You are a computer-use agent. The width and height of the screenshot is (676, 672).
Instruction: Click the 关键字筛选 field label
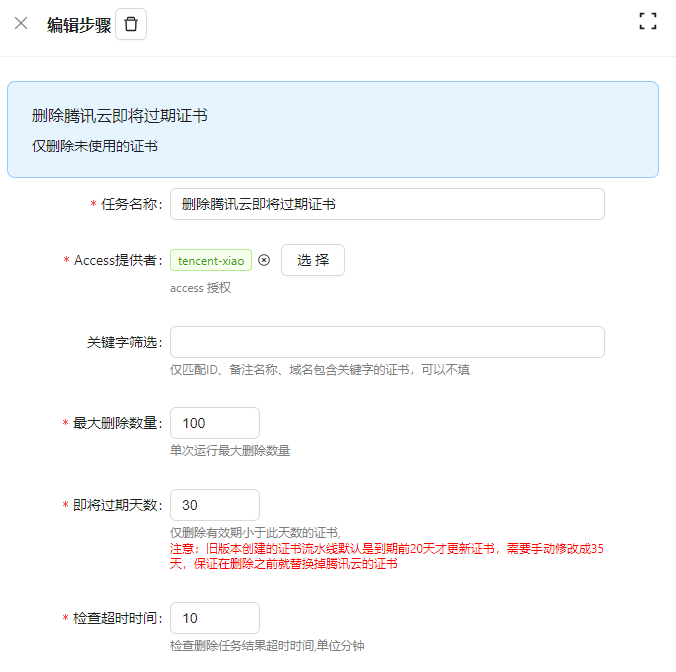124,342
